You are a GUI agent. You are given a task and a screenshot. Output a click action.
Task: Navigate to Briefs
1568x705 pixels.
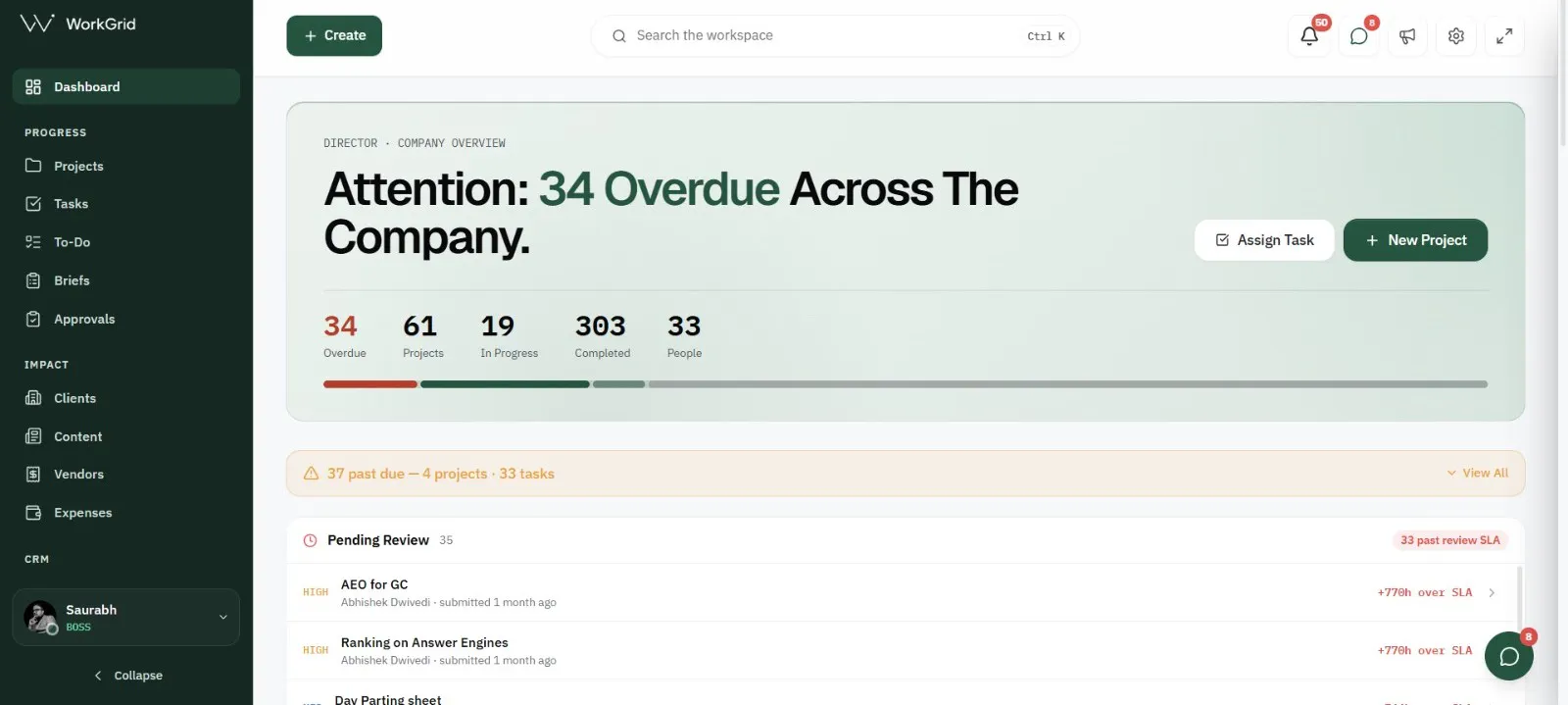coord(126,280)
